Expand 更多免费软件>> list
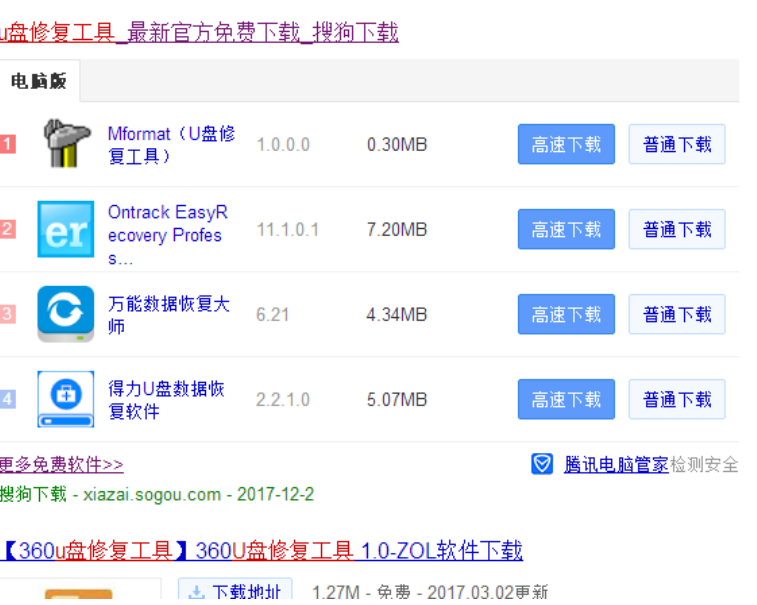 (61, 465)
